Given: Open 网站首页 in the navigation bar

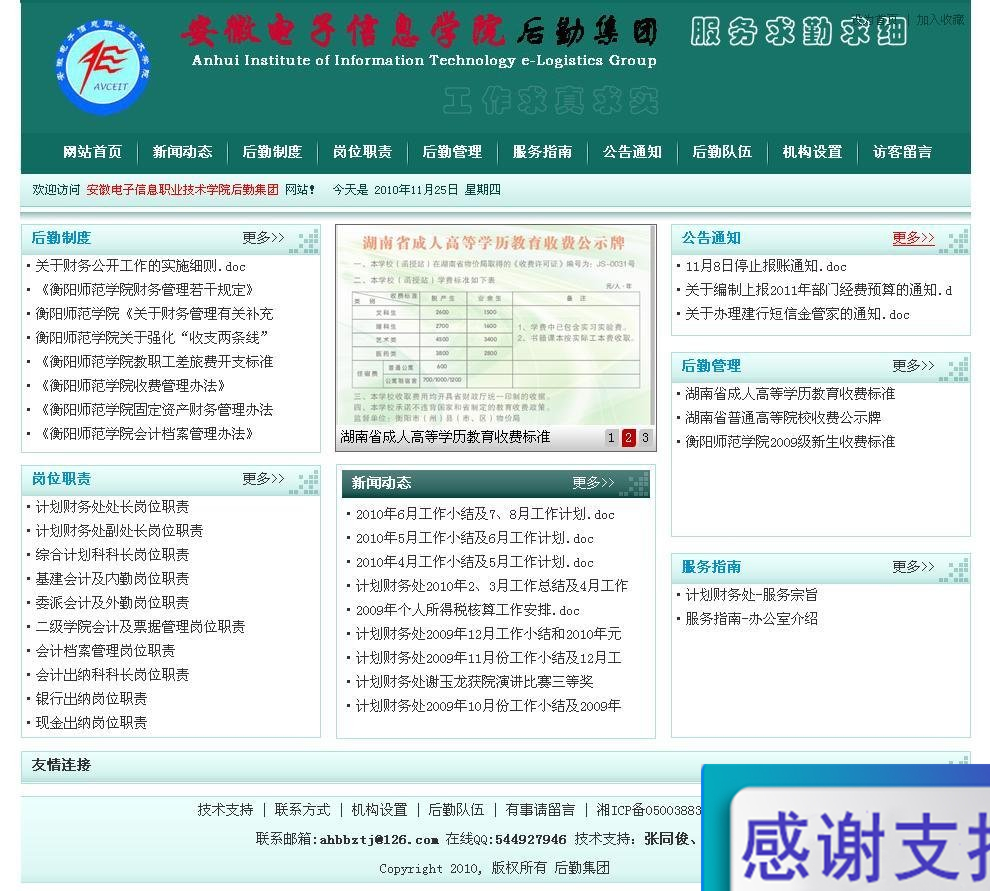Looking at the screenshot, I should coord(92,152).
